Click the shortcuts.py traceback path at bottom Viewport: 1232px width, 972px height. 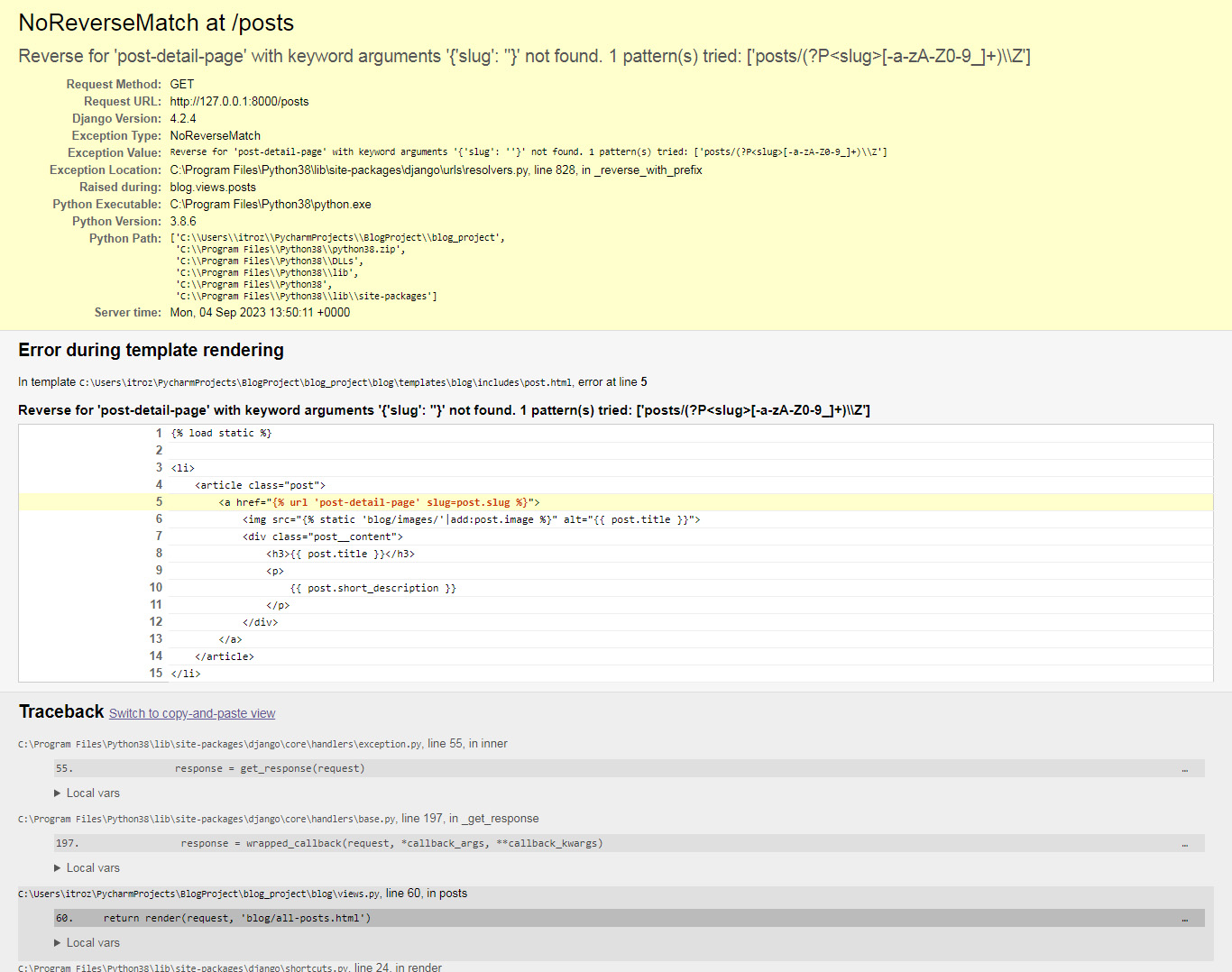(183, 967)
